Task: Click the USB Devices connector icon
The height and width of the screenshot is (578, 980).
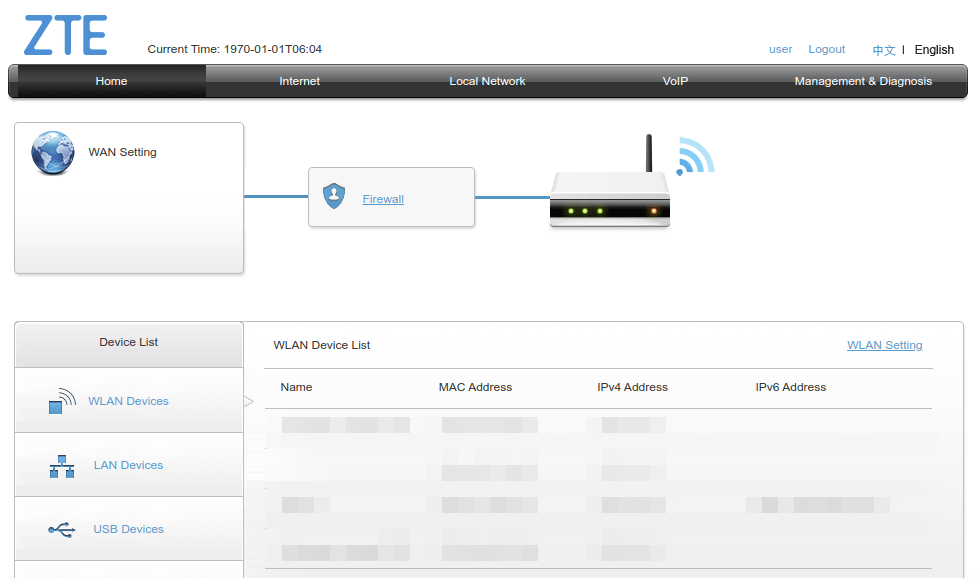Action: pyautogui.click(x=61, y=528)
